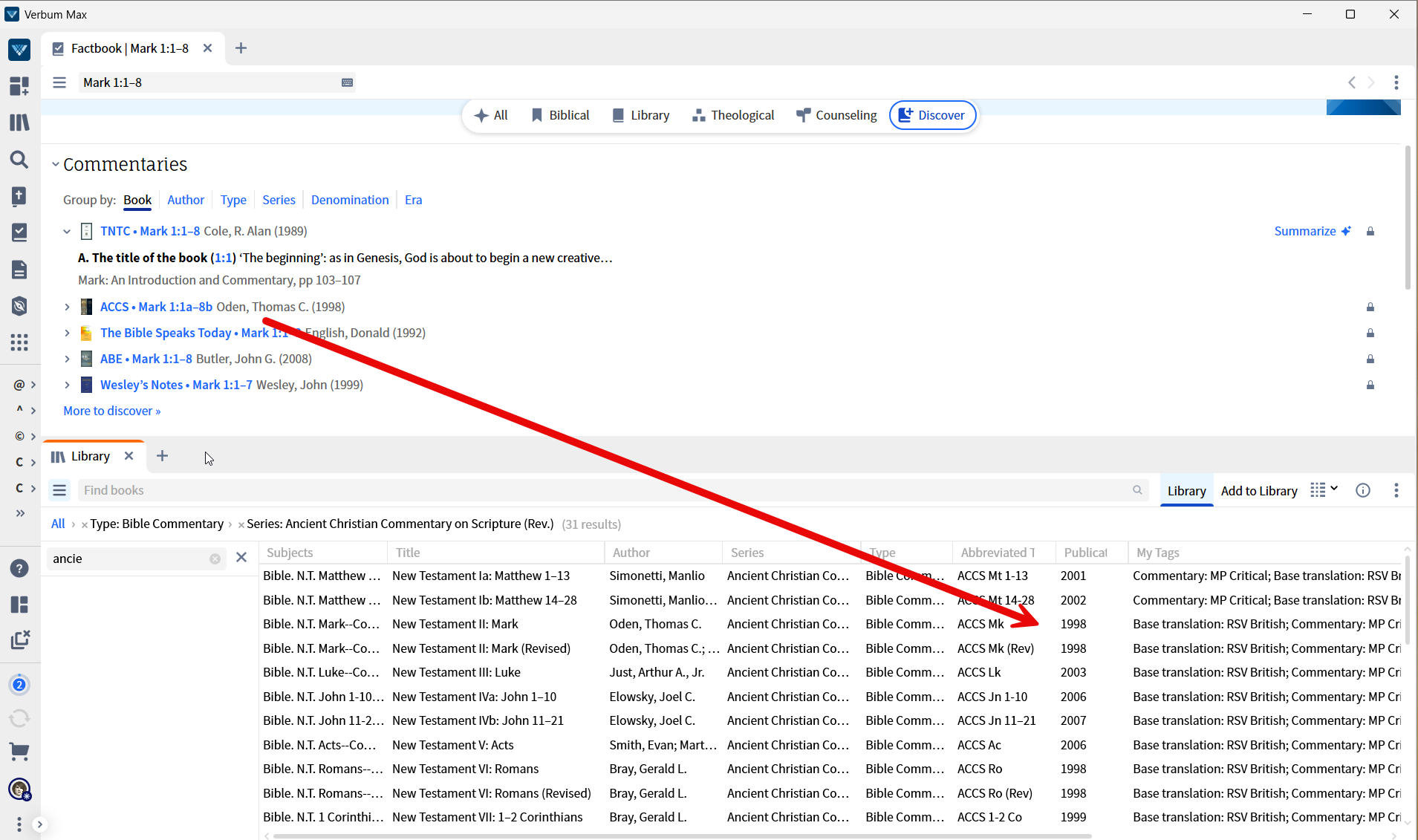The image size is (1418, 840).
Task: Select the All filter tab
Action: [491, 115]
